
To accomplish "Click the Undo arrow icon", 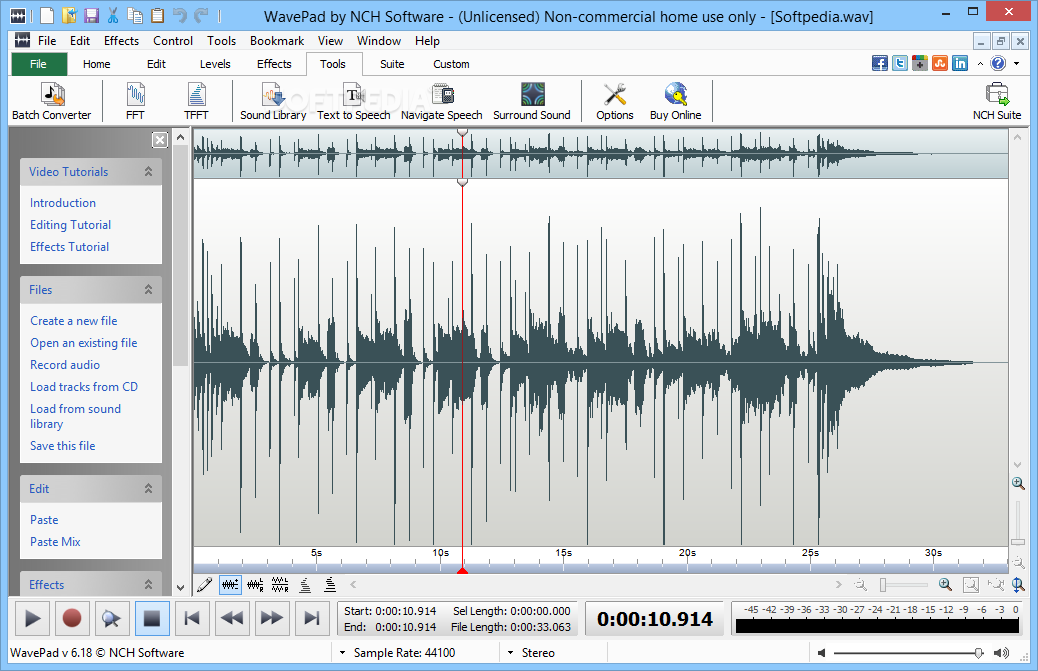I will coord(179,15).
